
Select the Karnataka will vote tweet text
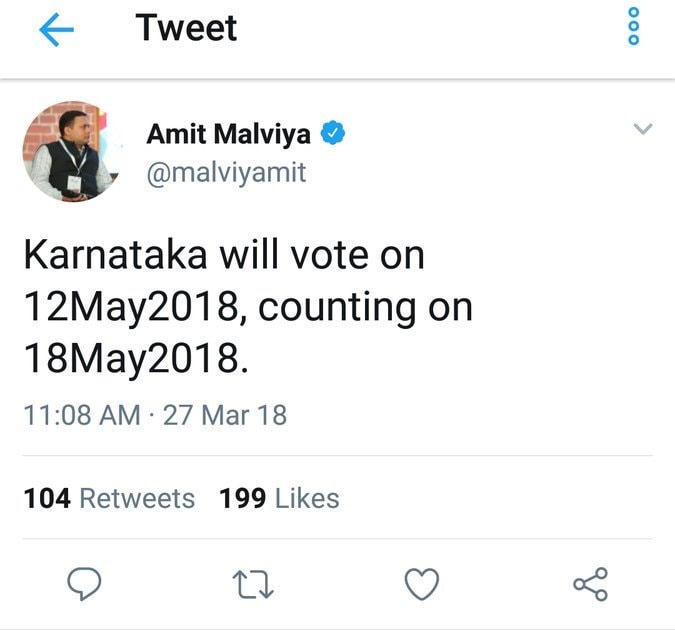tap(248, 307)
